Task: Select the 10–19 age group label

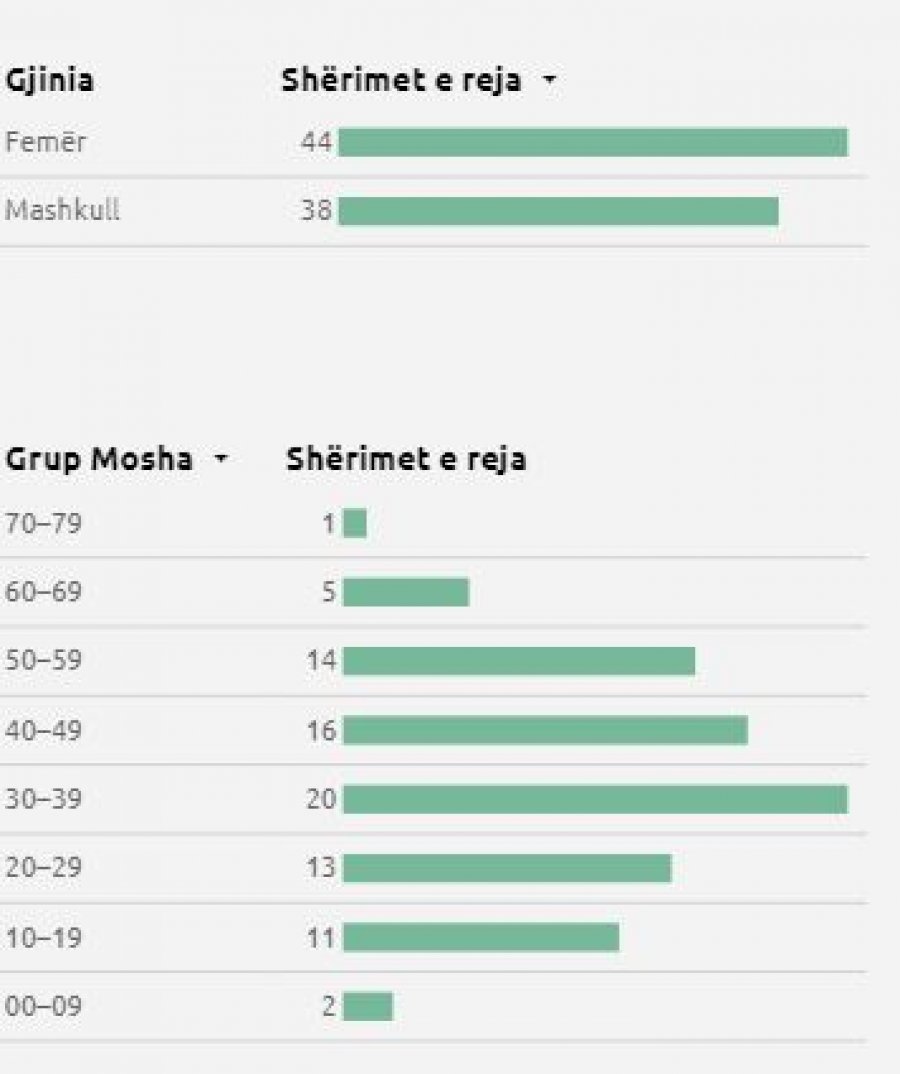Action: (x=43, y=937)
